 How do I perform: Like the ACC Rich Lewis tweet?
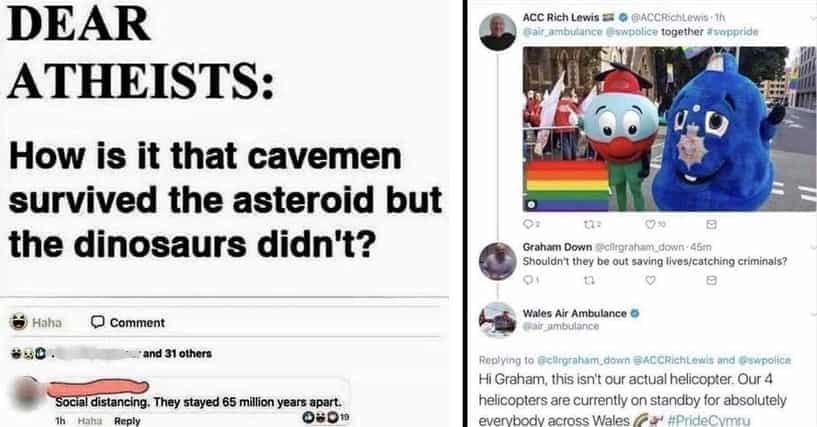pos(655,224)
